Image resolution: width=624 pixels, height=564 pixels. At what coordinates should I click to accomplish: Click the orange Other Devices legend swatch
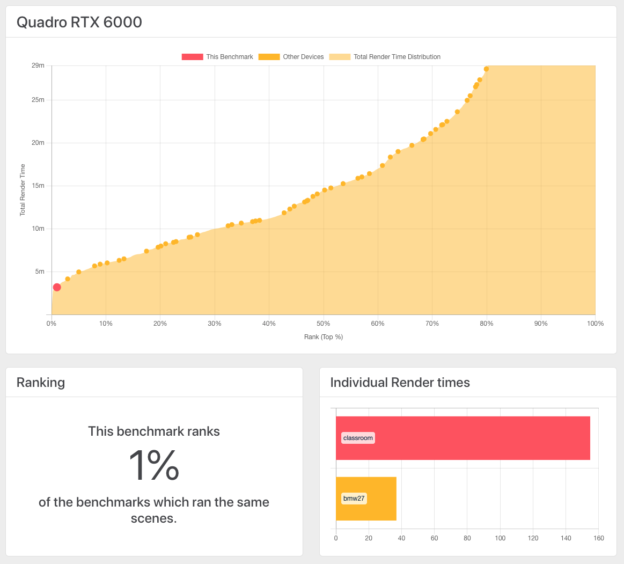coord(269,57)
